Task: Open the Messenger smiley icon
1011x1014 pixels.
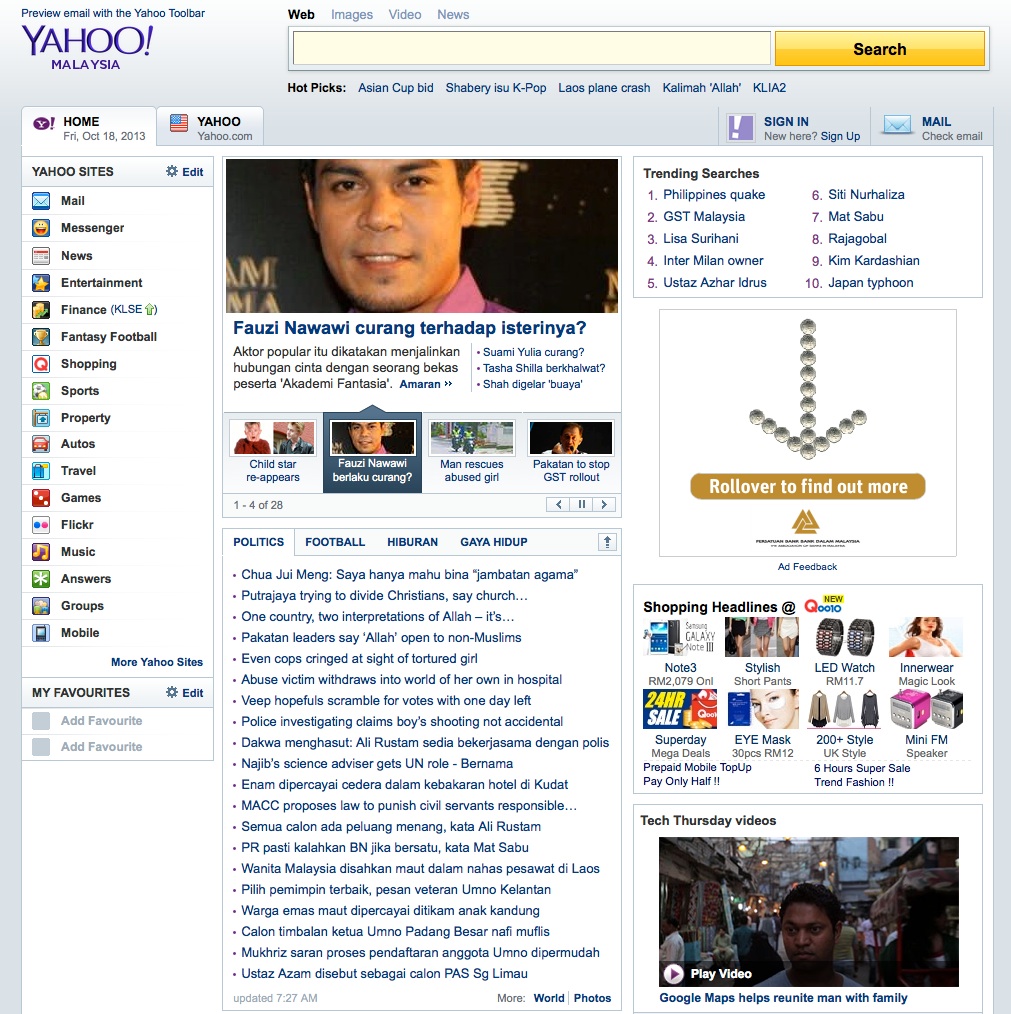Action: (41, 228)
